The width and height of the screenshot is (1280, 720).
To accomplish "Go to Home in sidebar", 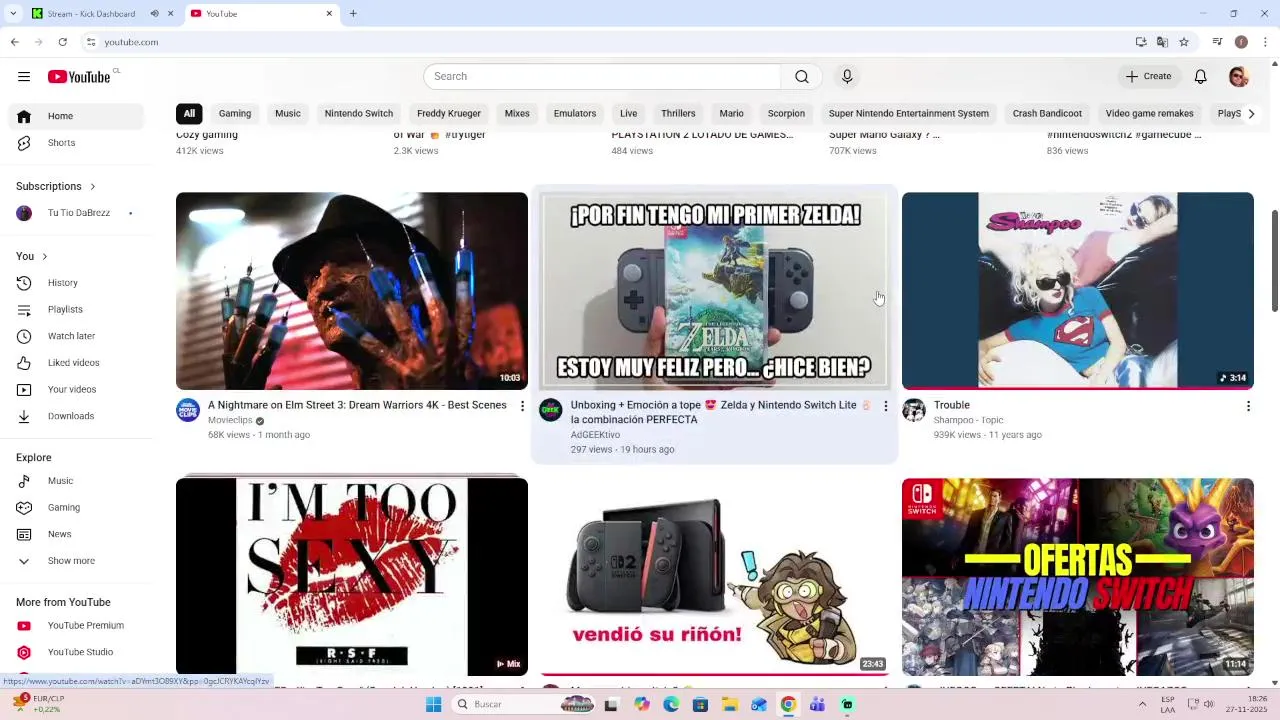I will pyautogui.click(x=76, y=116).
